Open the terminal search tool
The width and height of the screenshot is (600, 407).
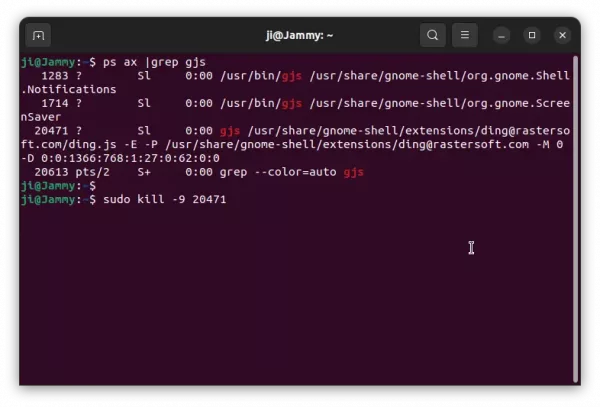(x=432, y=35)
